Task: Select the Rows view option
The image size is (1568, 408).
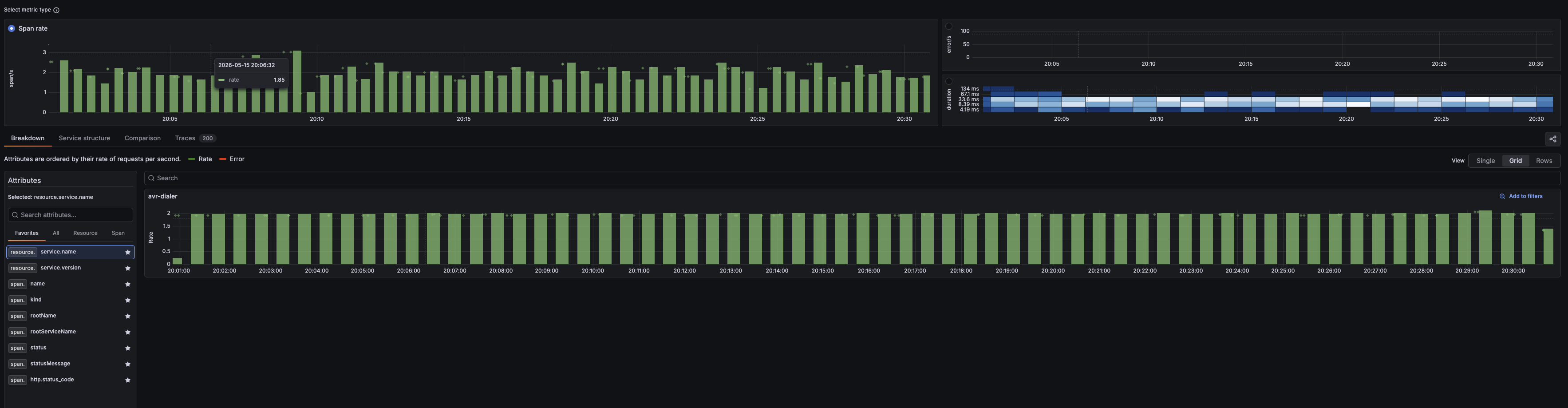Action: click(x=1544, y=161)
